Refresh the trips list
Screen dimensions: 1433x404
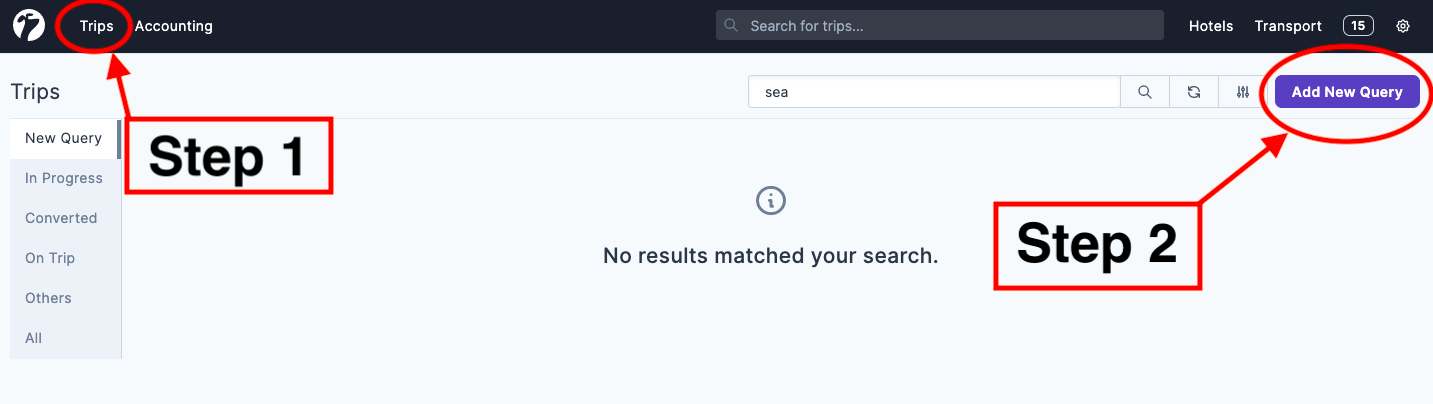pyautogui.click(x=1194, y=92)
